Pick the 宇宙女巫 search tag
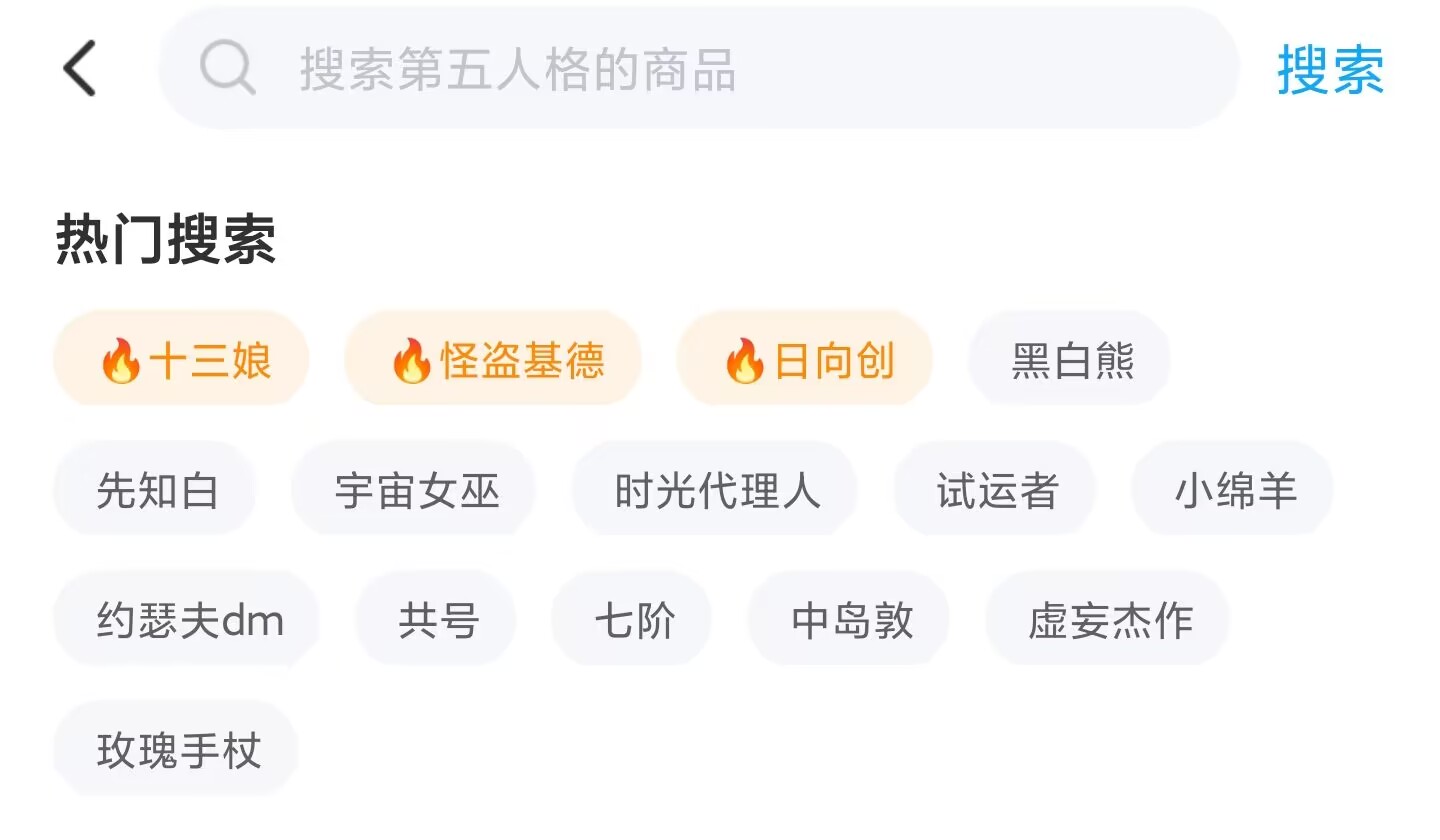Viewport: 1440px width, 840px height. click(x=415, y=490)
